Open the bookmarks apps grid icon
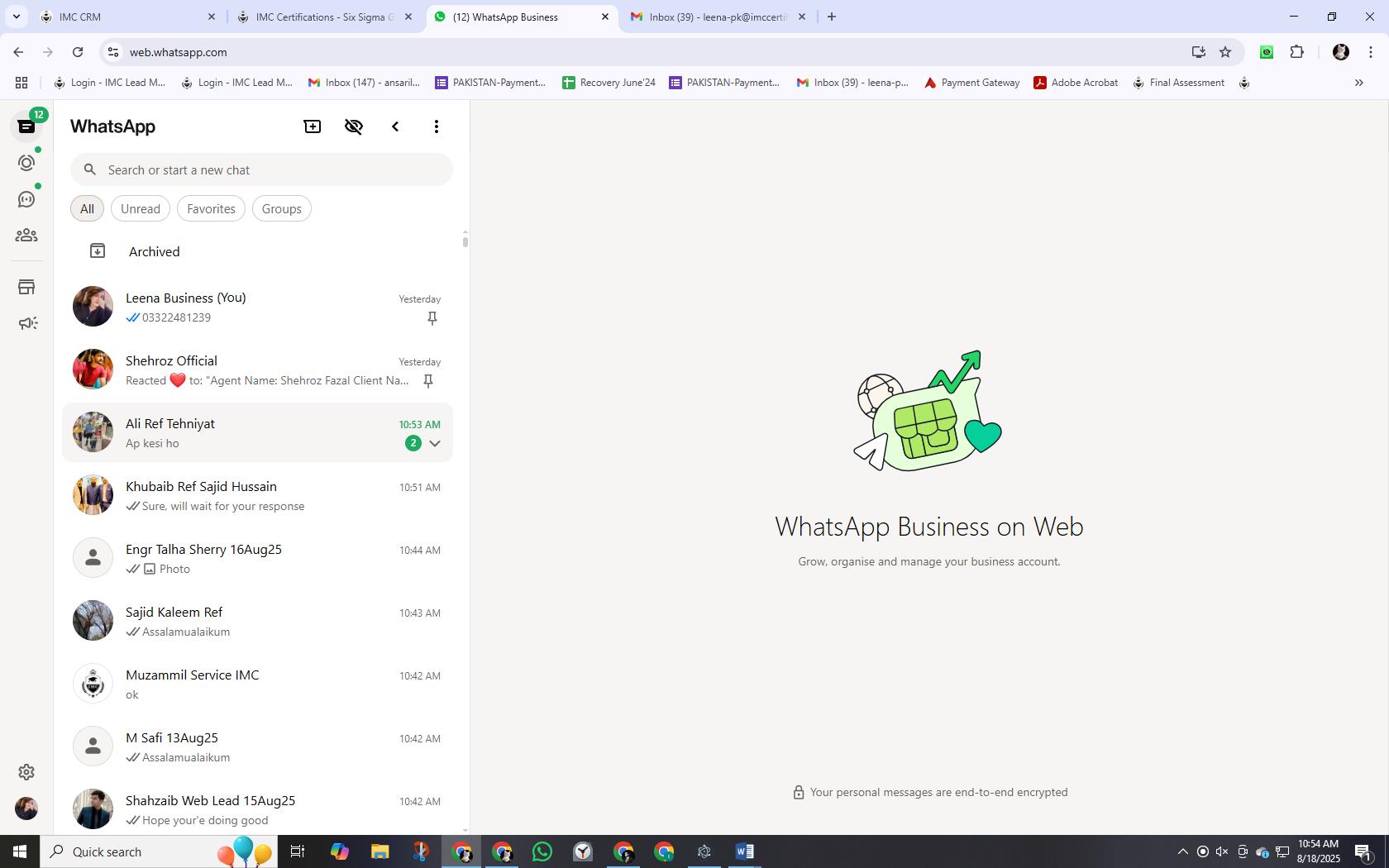 (x=21, y=83)
